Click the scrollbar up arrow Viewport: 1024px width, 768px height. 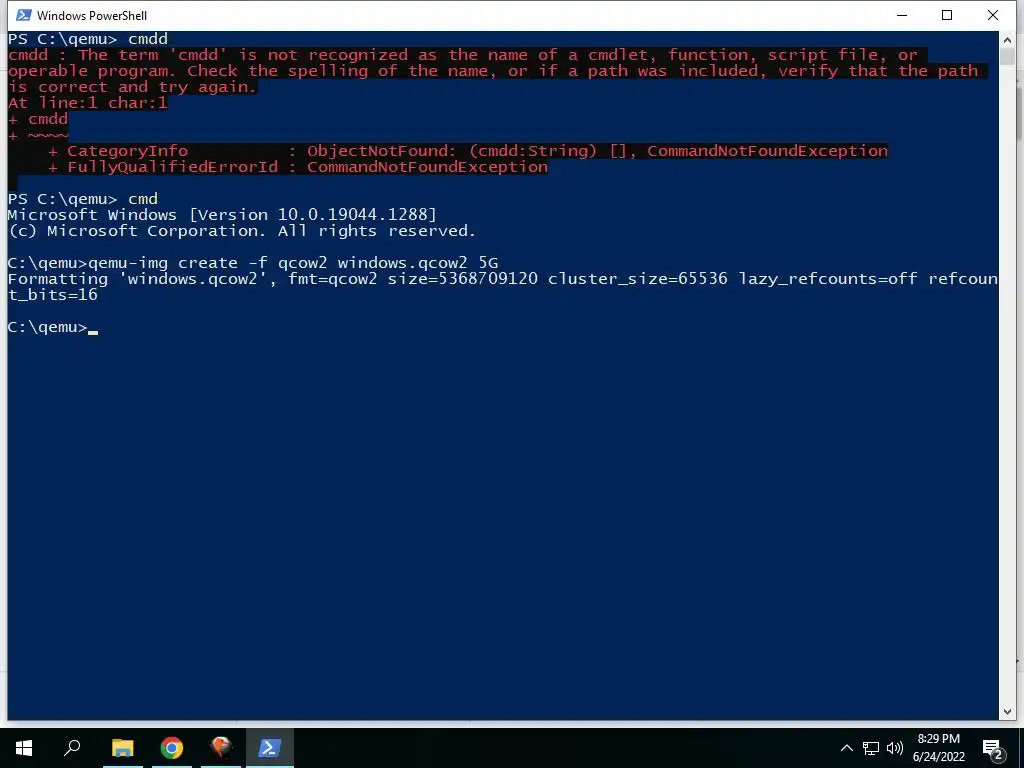[x=1007, y=40]
